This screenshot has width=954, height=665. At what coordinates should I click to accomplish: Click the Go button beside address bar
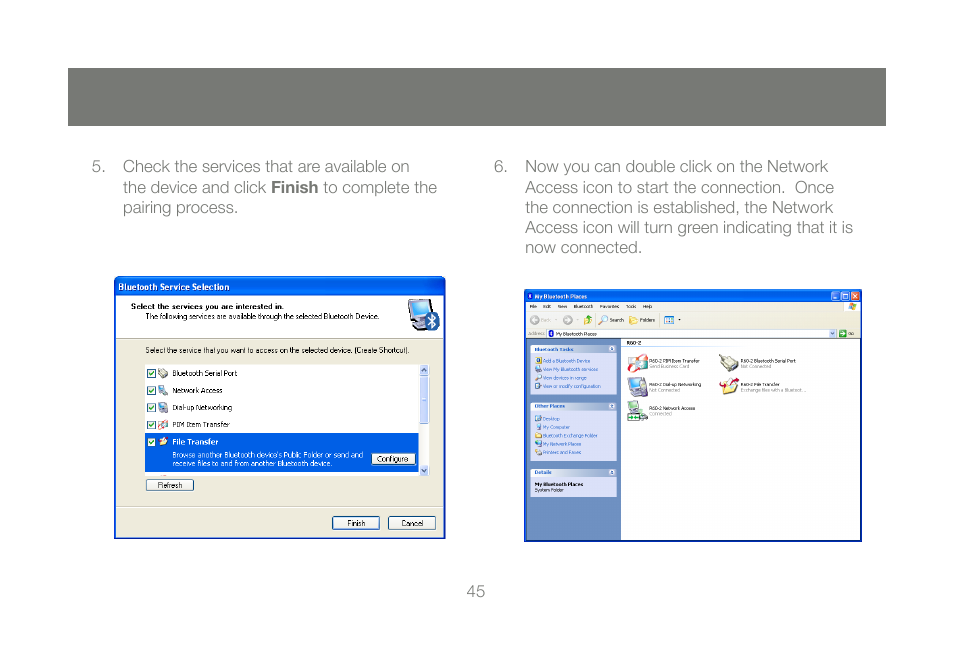[x=846, y=333]
